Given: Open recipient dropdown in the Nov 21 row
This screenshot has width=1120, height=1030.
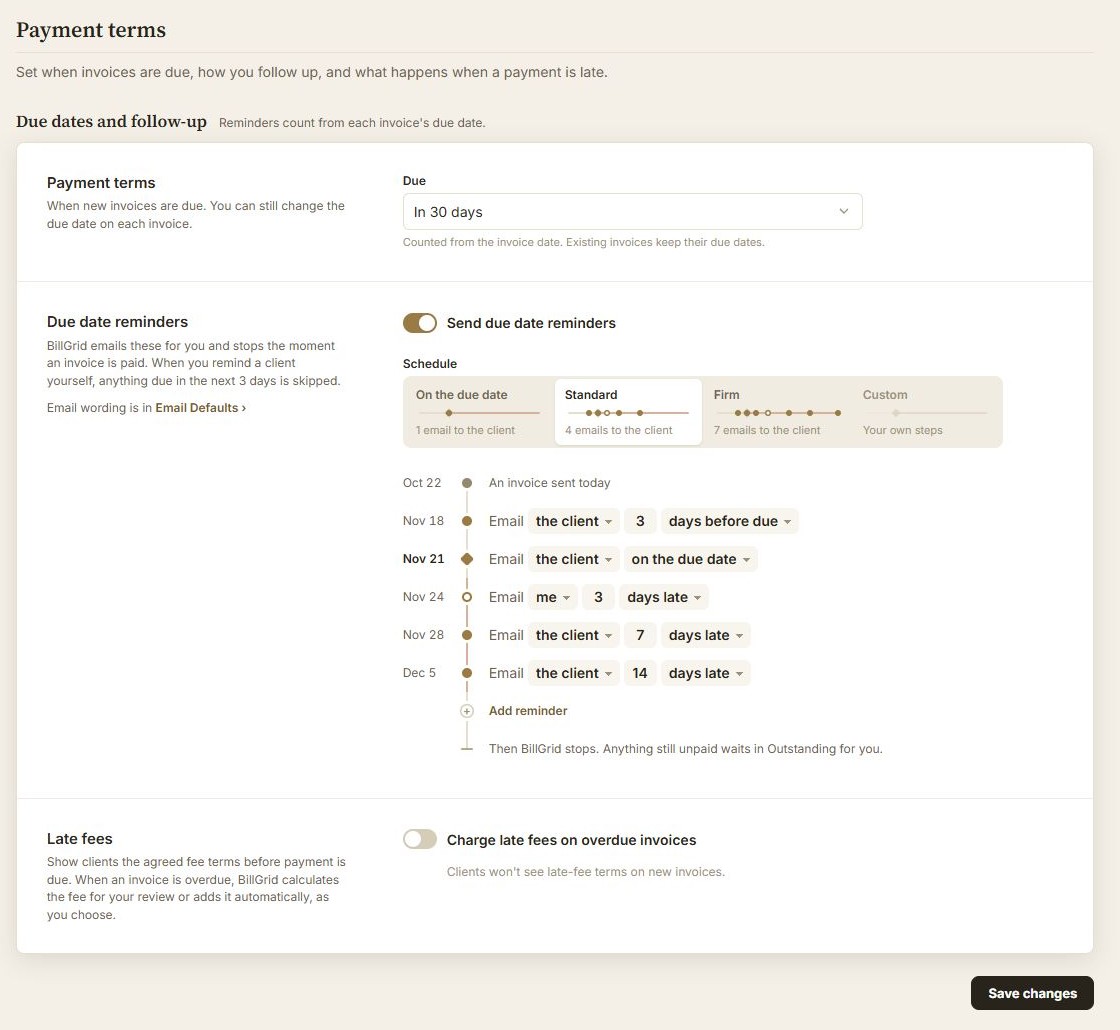Looking at the screenshot, I should [574, 559].
